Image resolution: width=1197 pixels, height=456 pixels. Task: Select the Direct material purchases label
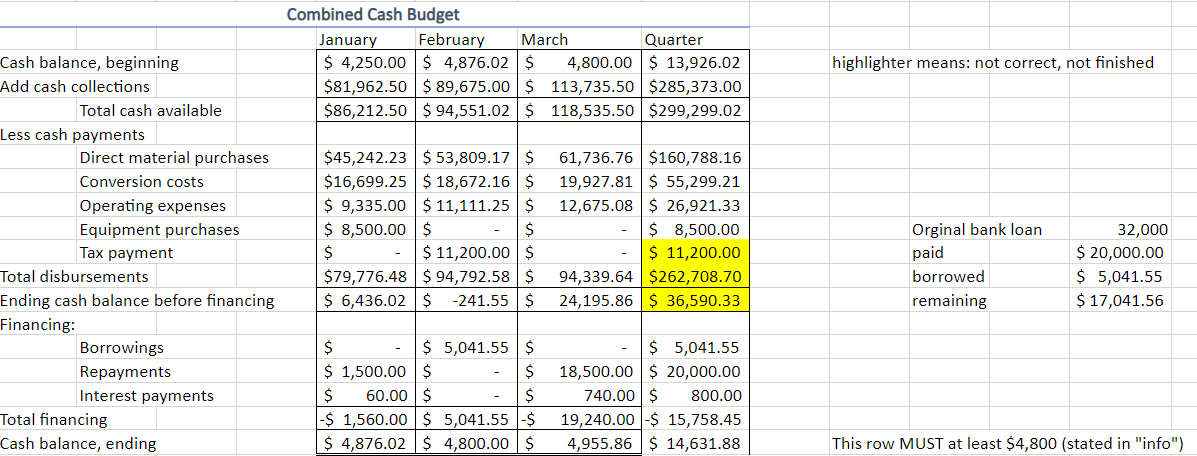point(174,158)
